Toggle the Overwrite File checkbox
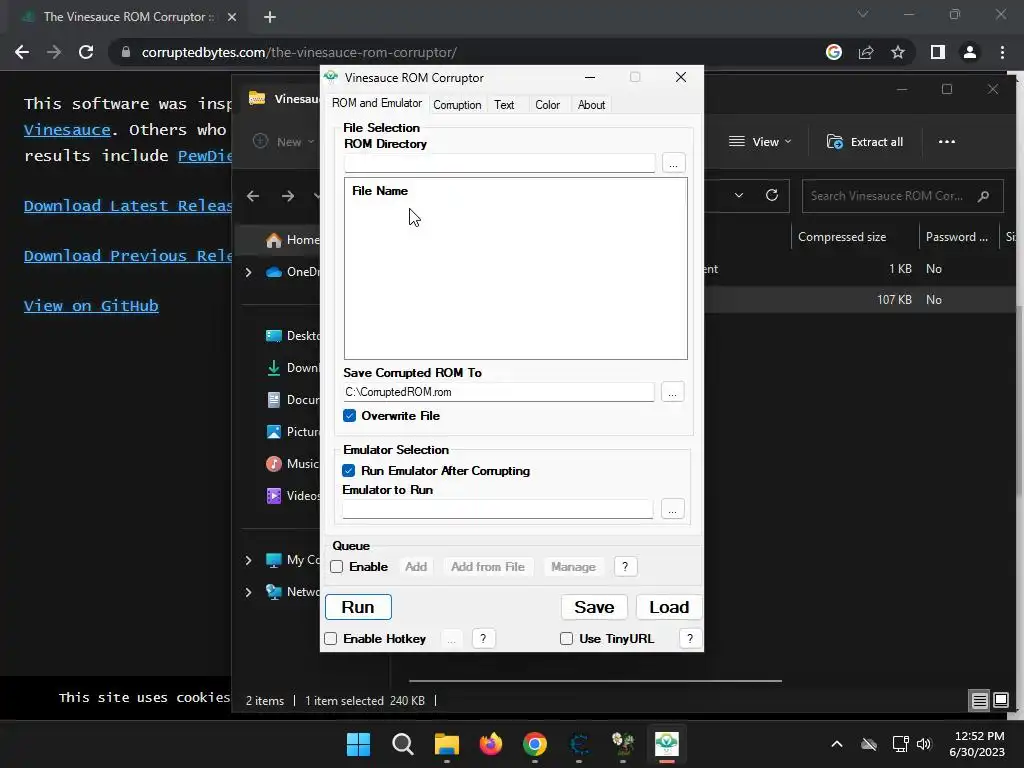This screenshot has height=768, width=1024. [349, 416]
